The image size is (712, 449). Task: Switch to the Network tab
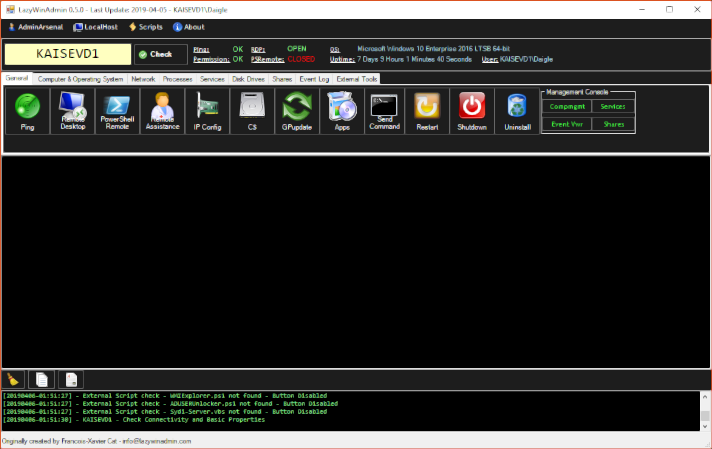tap(143, 79)
